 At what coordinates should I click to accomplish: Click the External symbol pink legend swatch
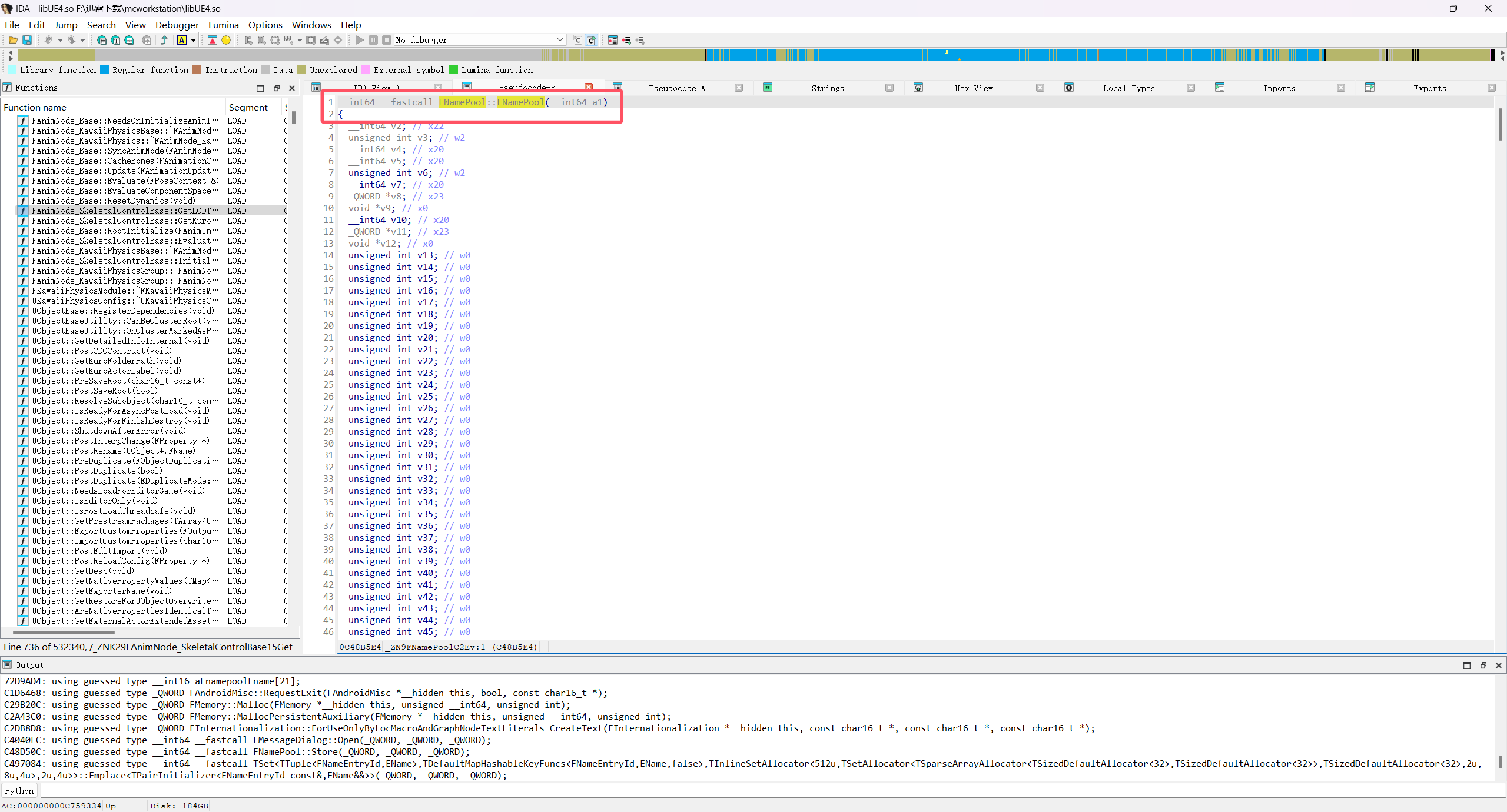tap(366, 70)
